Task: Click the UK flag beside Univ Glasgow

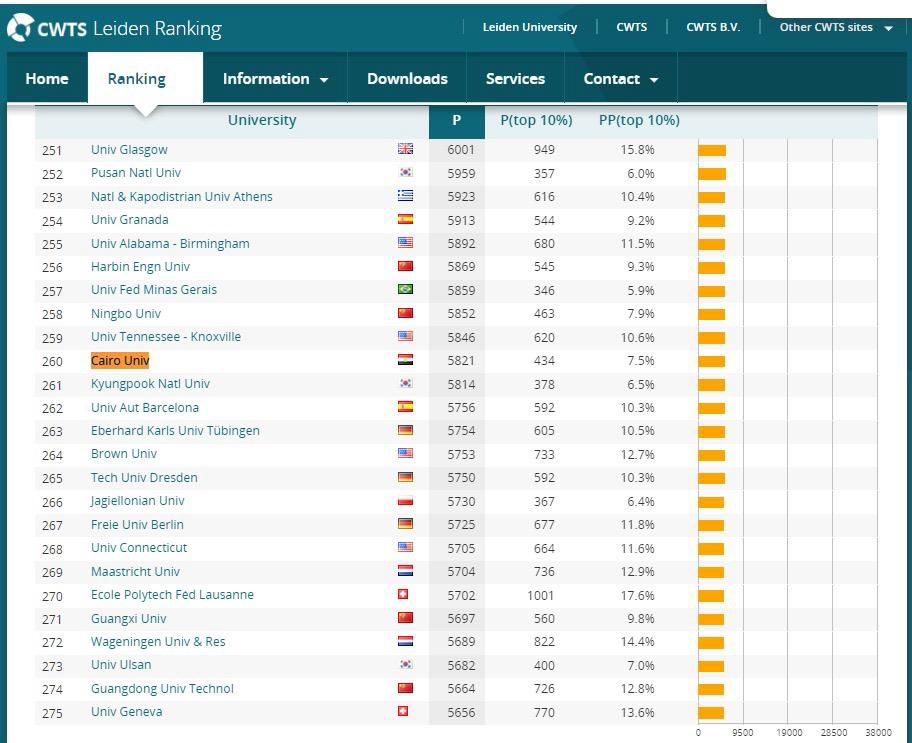Action: tap(405, 149)
